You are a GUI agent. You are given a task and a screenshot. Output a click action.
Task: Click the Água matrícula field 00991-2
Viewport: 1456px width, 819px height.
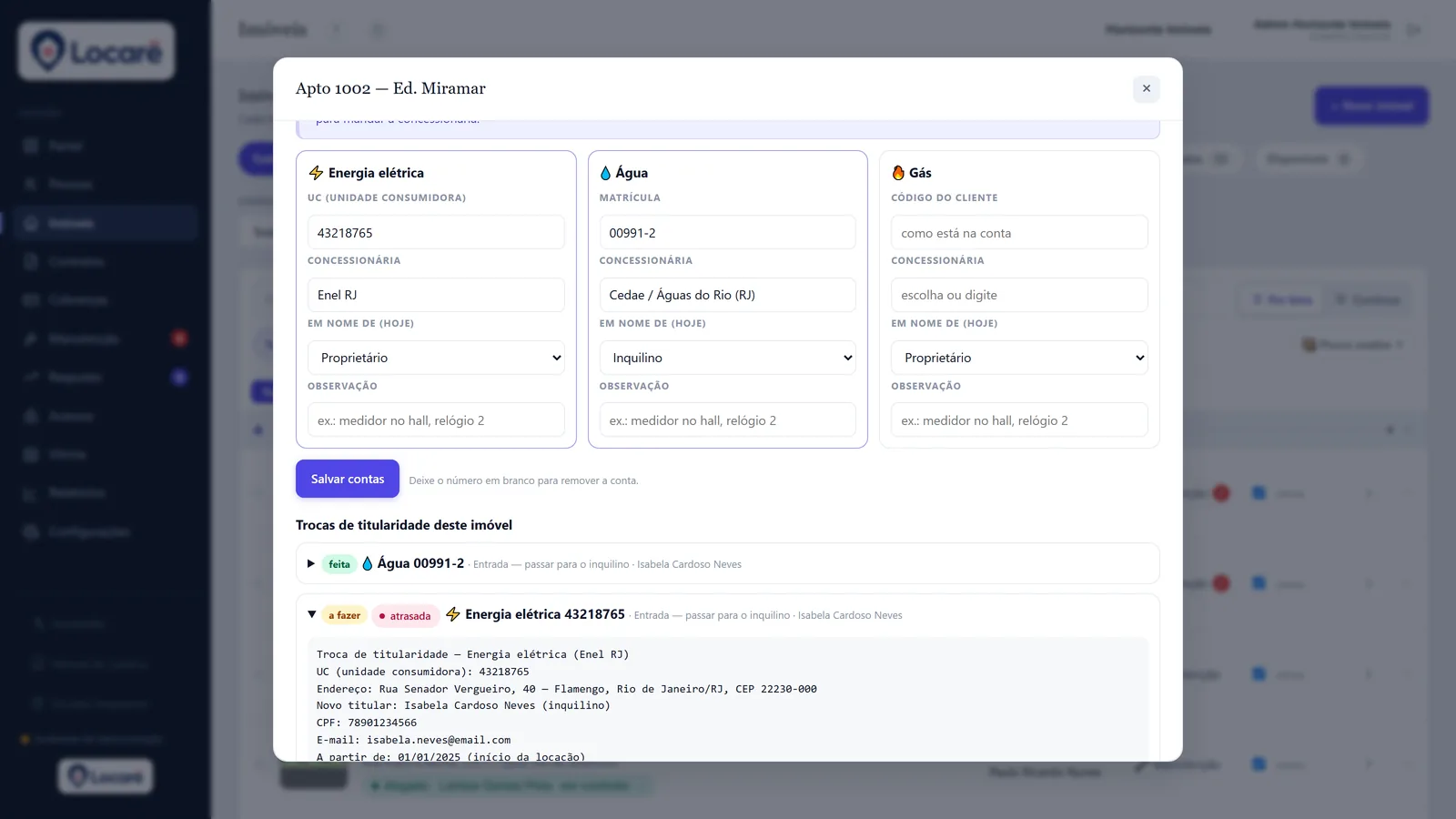(x=728, y=233)
